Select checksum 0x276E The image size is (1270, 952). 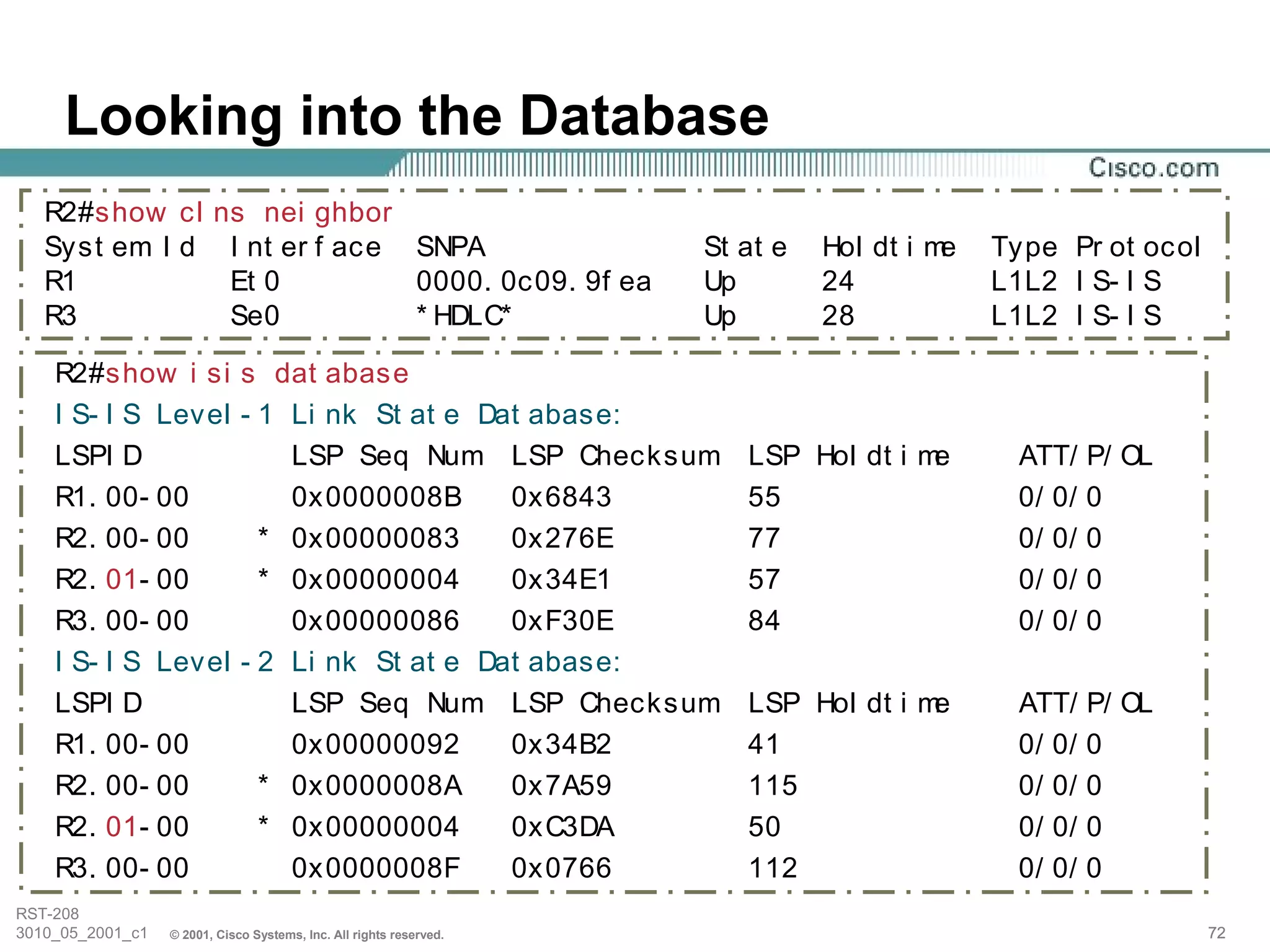pyautogui.click(x=562, y=539)
